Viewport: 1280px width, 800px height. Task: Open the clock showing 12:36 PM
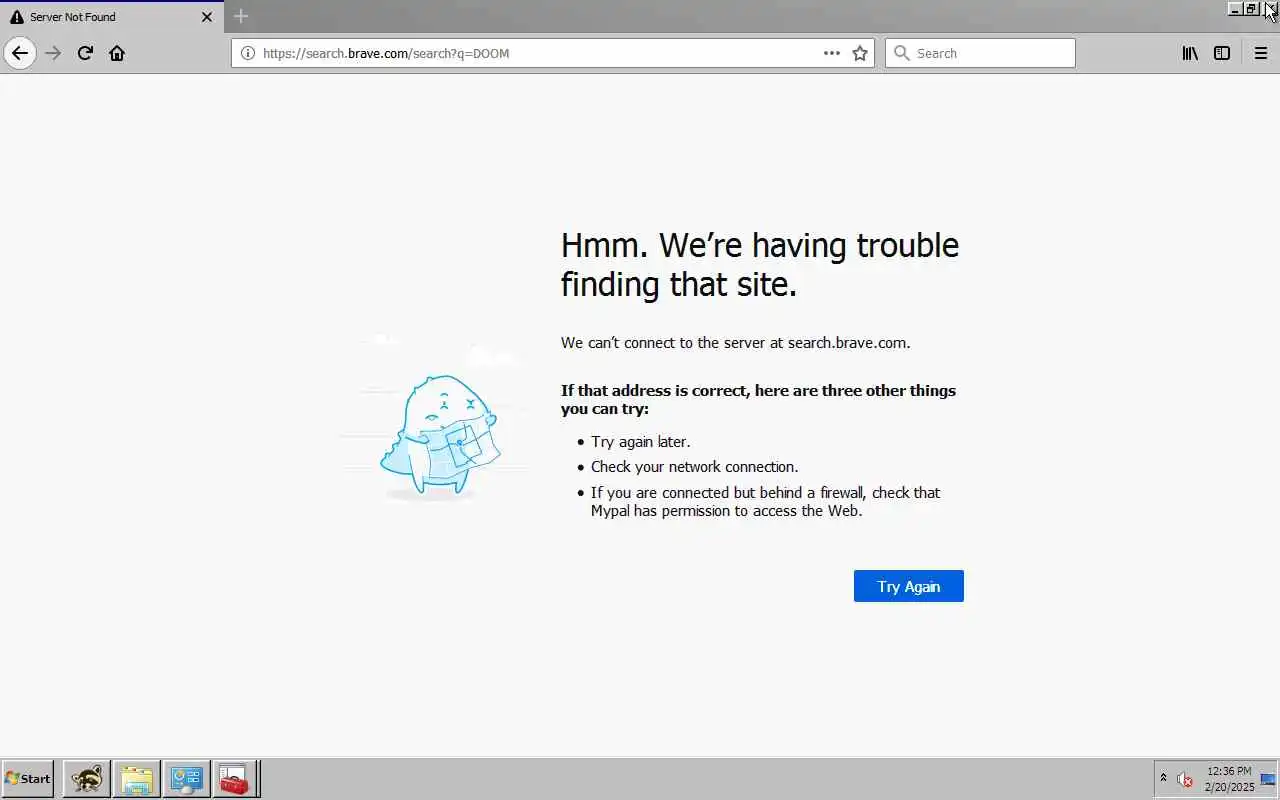tap(1229, 779)
